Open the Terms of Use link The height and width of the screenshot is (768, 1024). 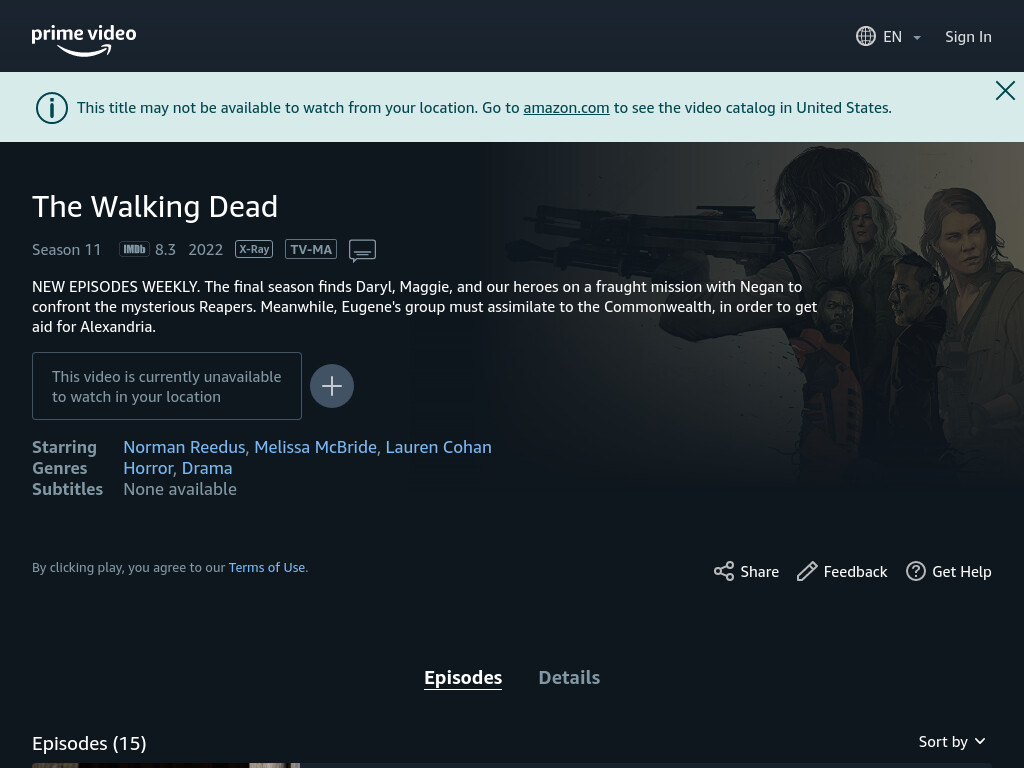coord(266,568)
